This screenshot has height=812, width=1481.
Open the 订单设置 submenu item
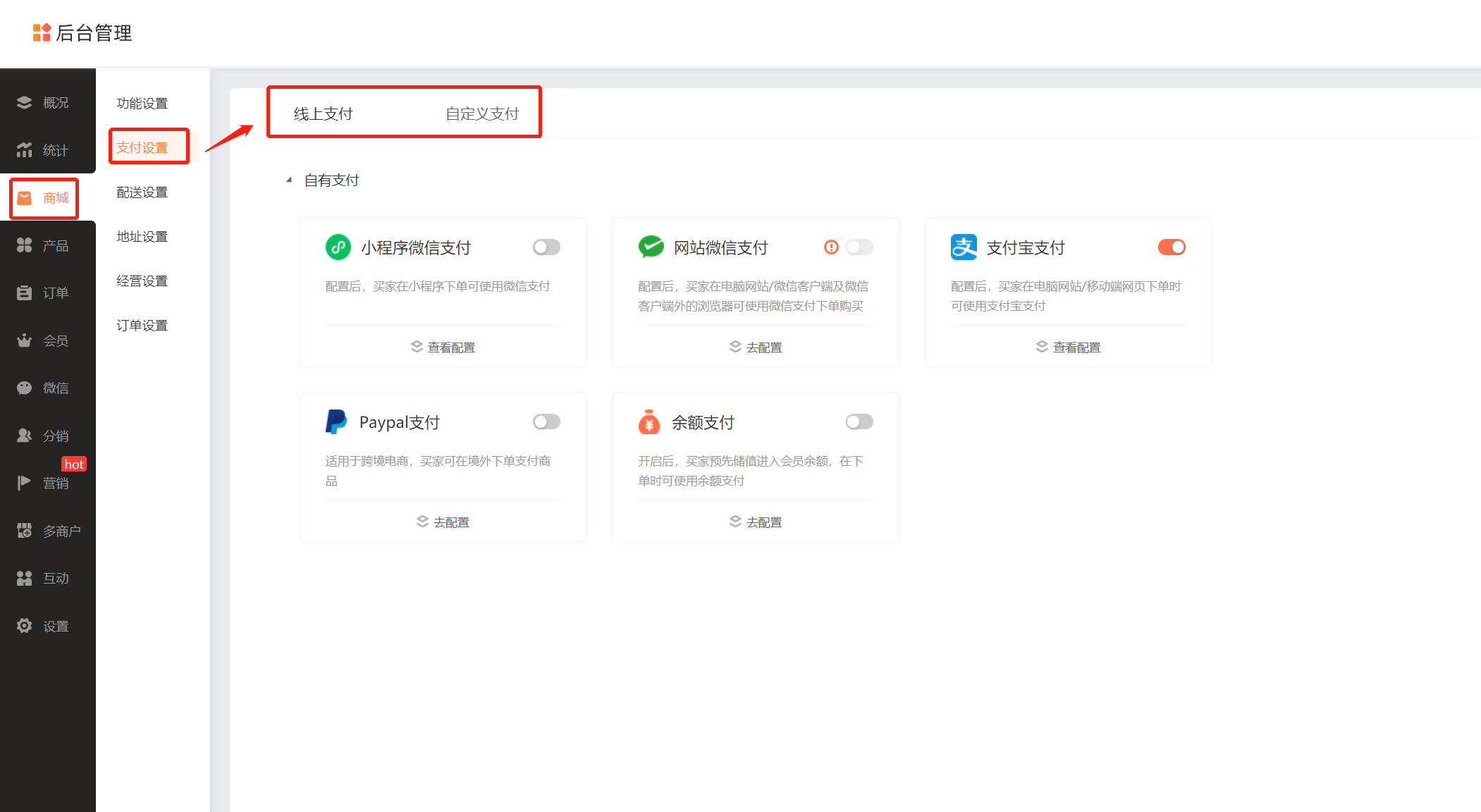[x=142, y=325]
